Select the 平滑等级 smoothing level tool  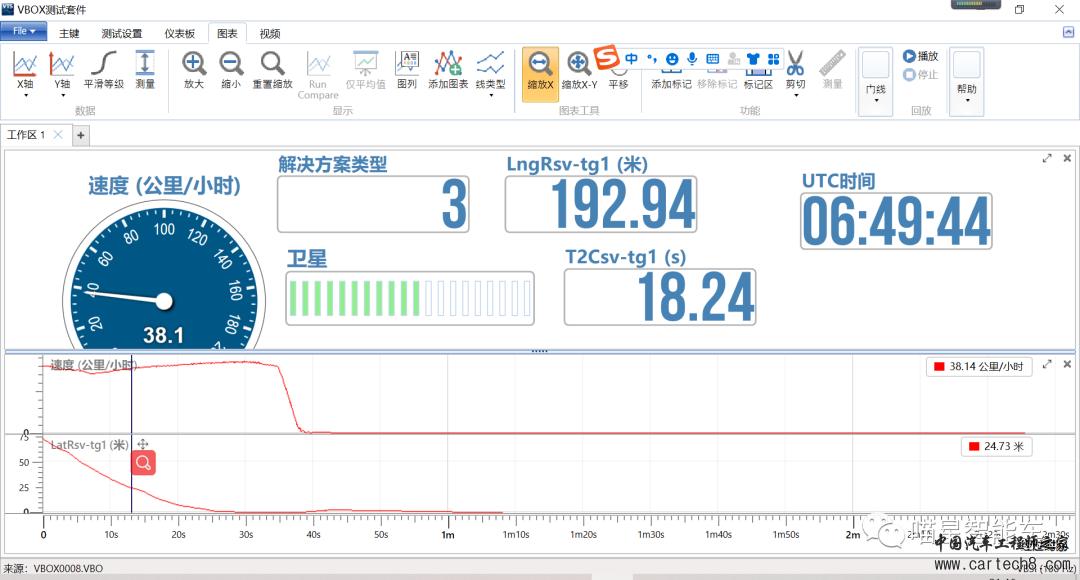(x=104, y=70)
